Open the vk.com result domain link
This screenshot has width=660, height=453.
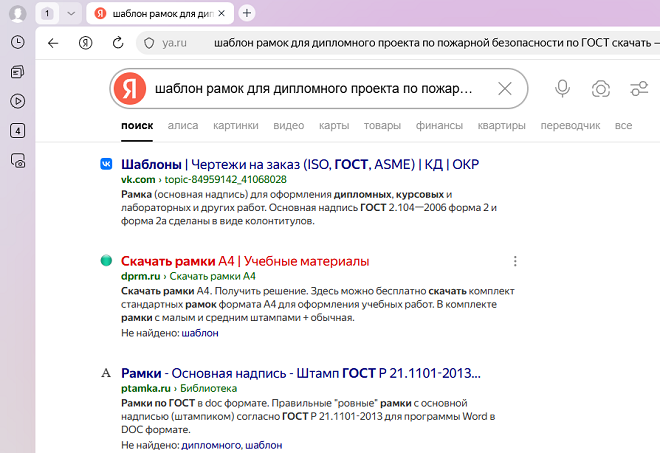pos(138,179)
